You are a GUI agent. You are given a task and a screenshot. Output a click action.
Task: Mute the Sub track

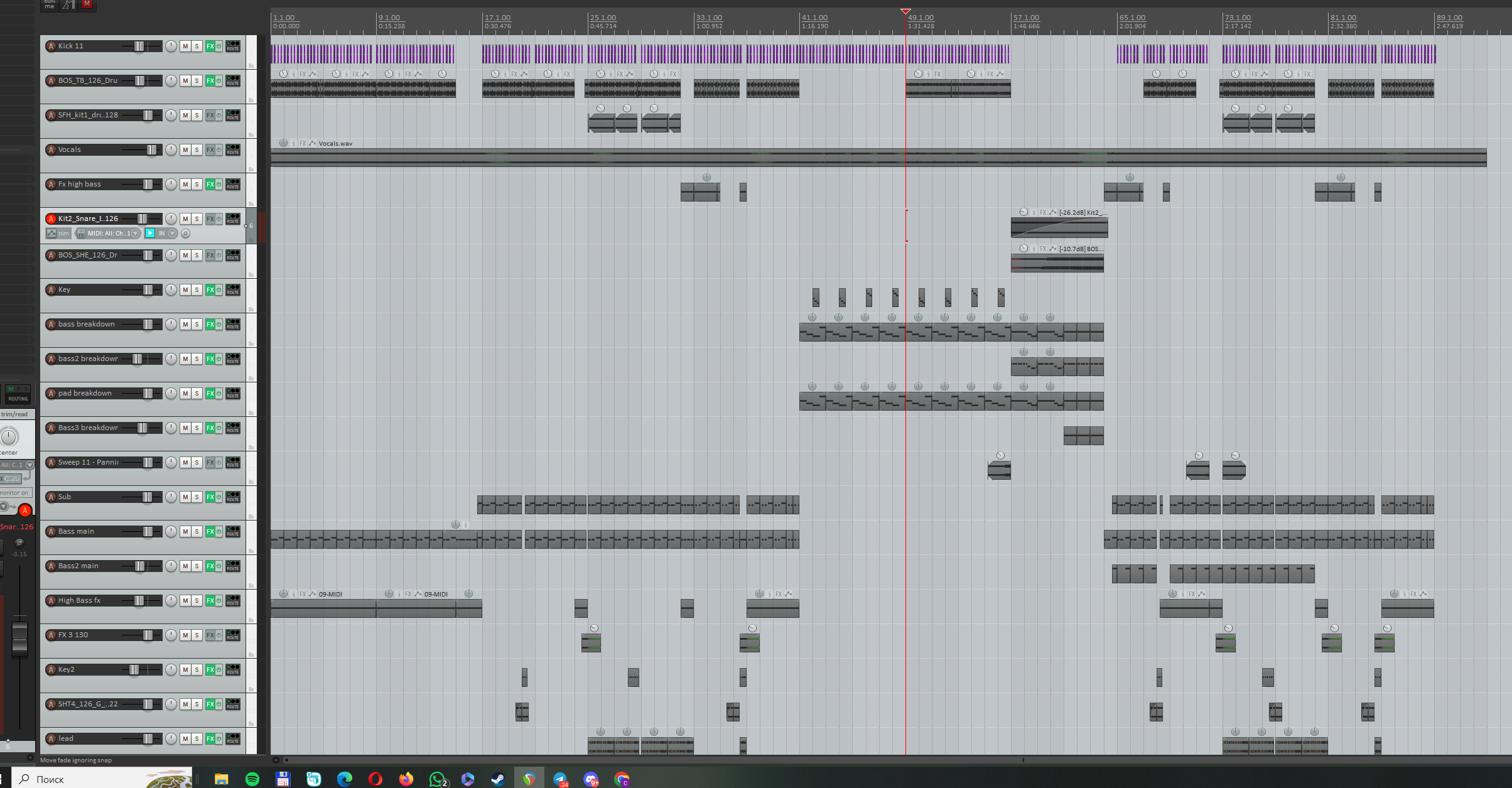[x=185, y=497]
